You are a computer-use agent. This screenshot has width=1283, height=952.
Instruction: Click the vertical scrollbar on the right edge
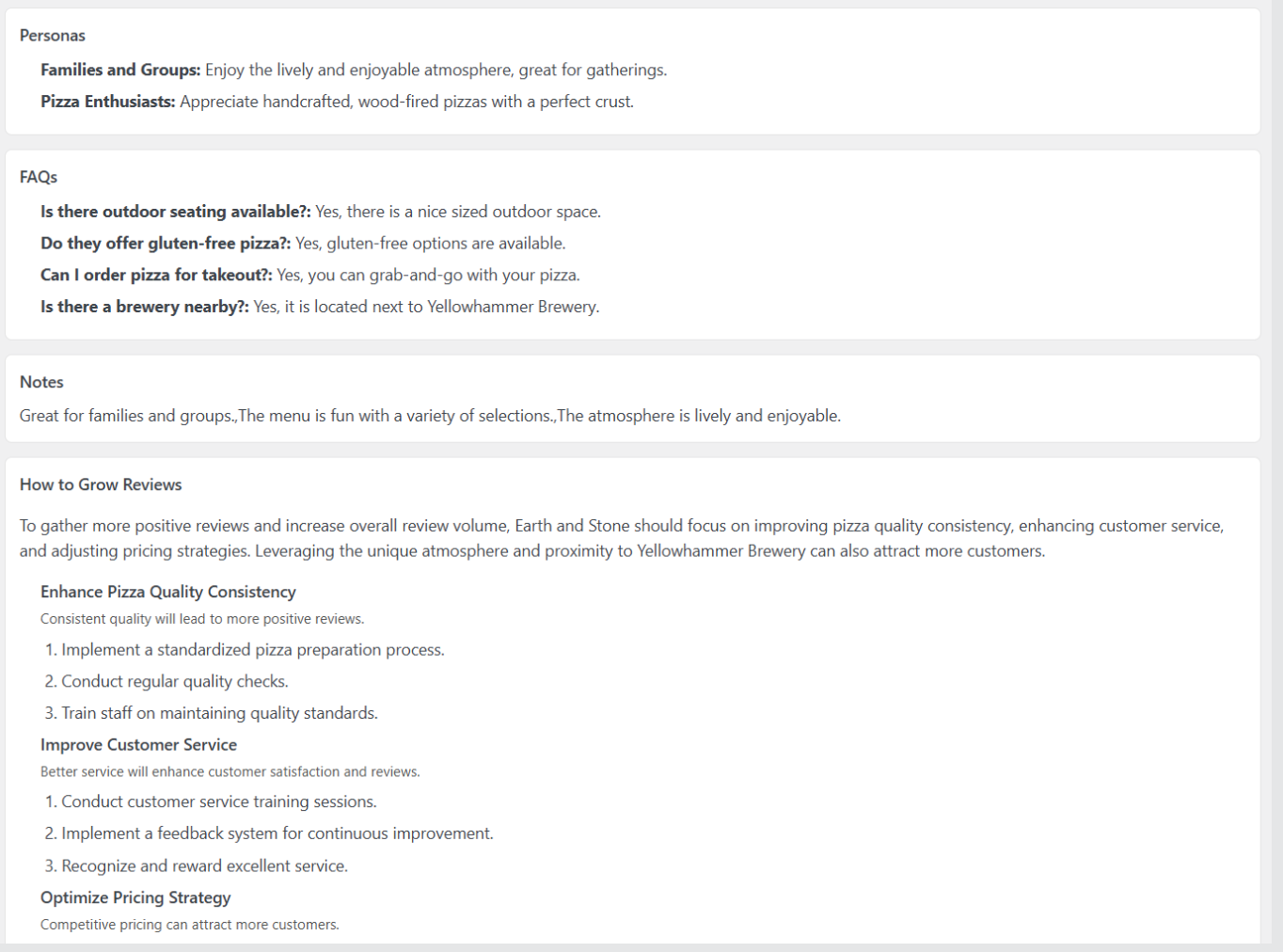click(x=1276, y=470)
